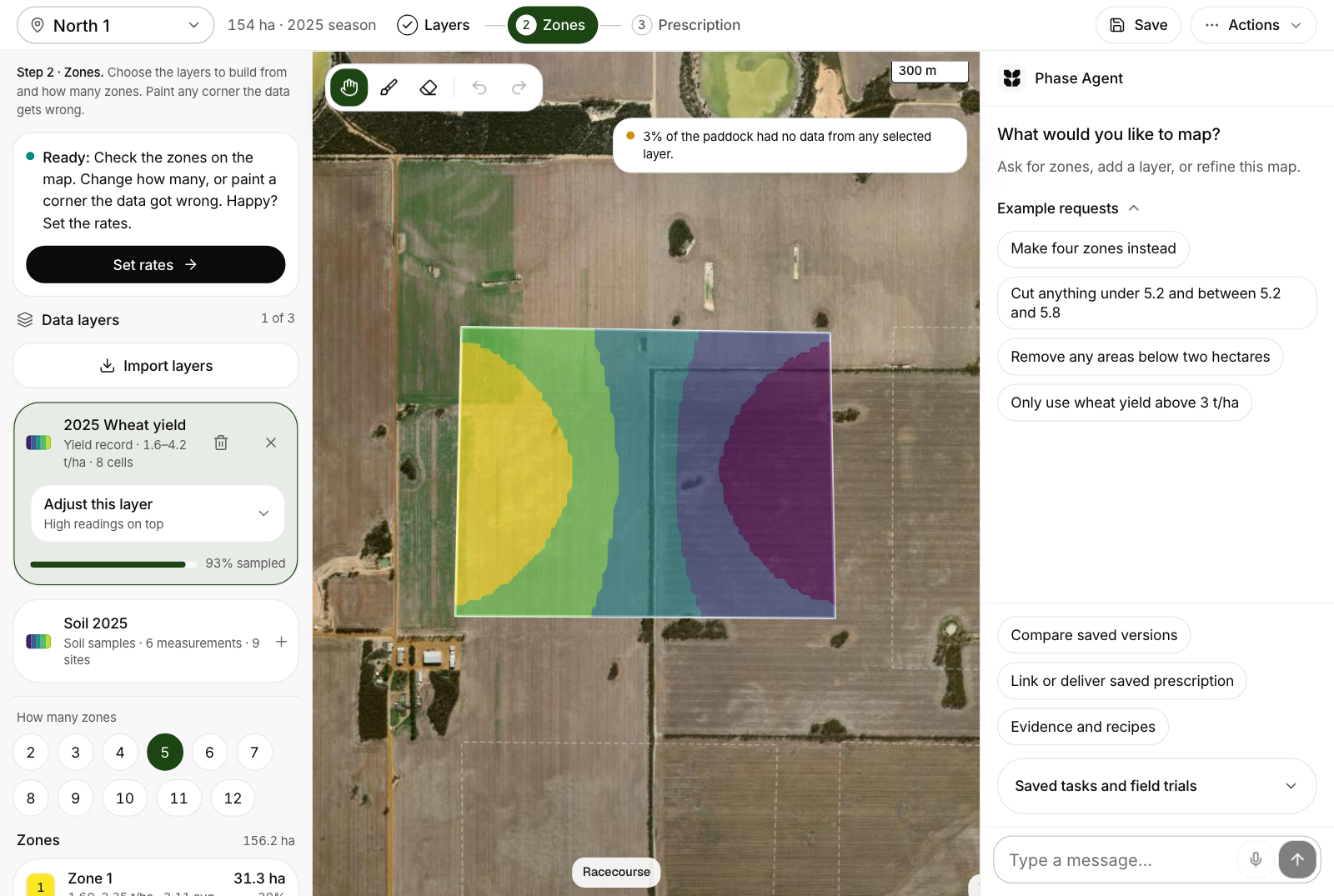This screenshot has height=896, width=1334.
Task: Save the current map
Action: point(1138,25)
